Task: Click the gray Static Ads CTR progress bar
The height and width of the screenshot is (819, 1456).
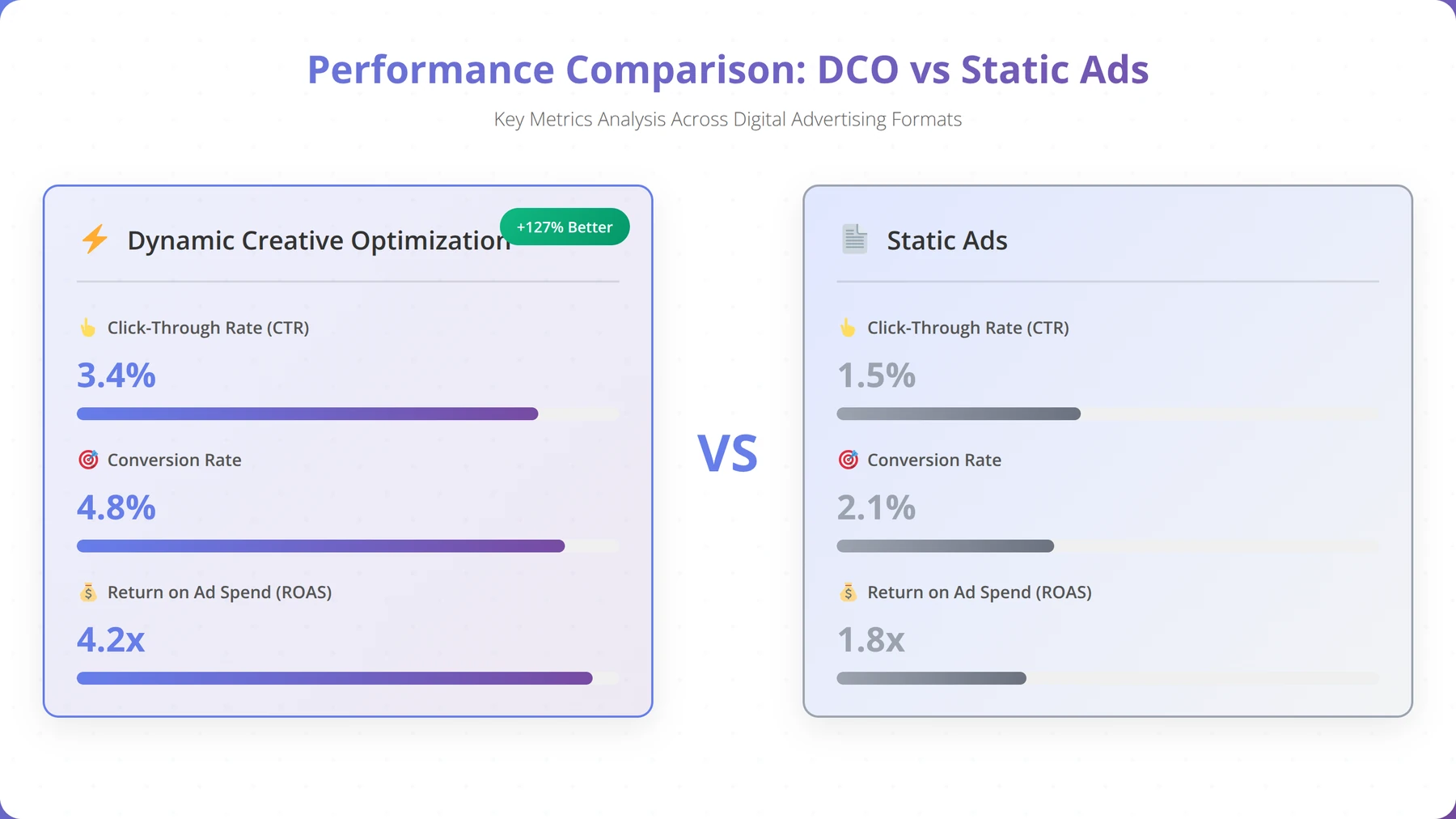Action: (x=959, y=414)
